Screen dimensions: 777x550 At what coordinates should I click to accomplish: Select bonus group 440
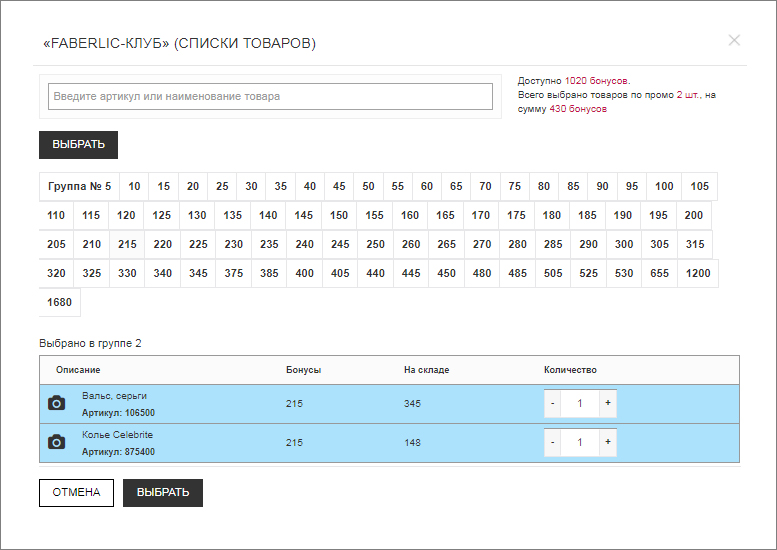click(376, 273)
